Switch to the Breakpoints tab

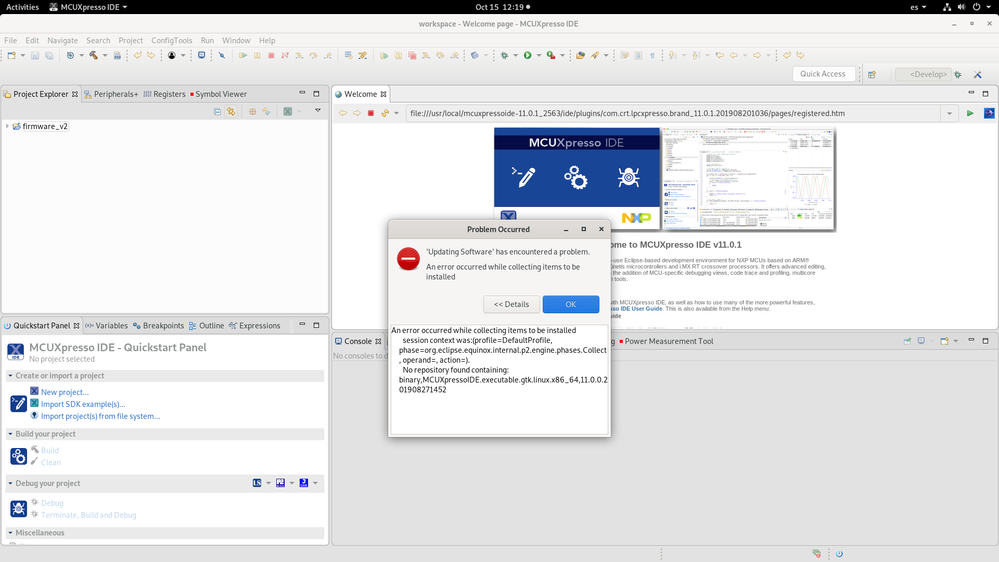click(x=158, y=326)
